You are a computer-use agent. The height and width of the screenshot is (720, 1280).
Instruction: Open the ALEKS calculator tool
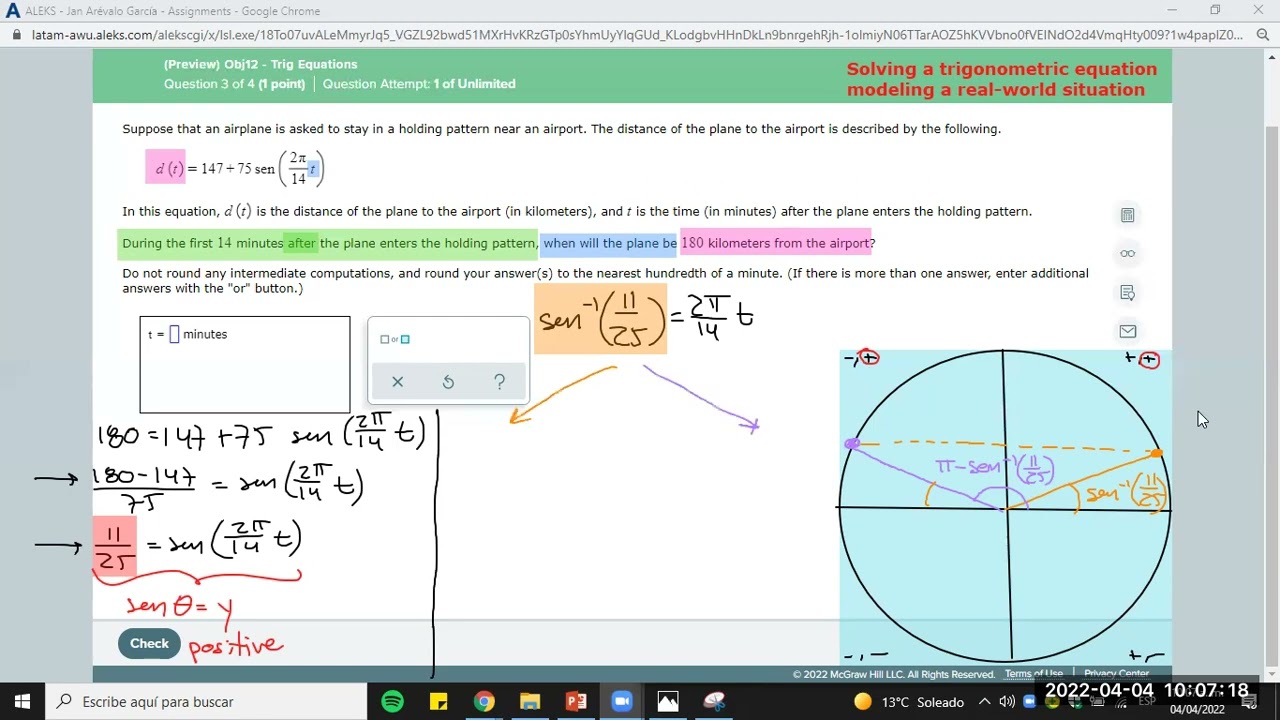[x=1127, y=215]
